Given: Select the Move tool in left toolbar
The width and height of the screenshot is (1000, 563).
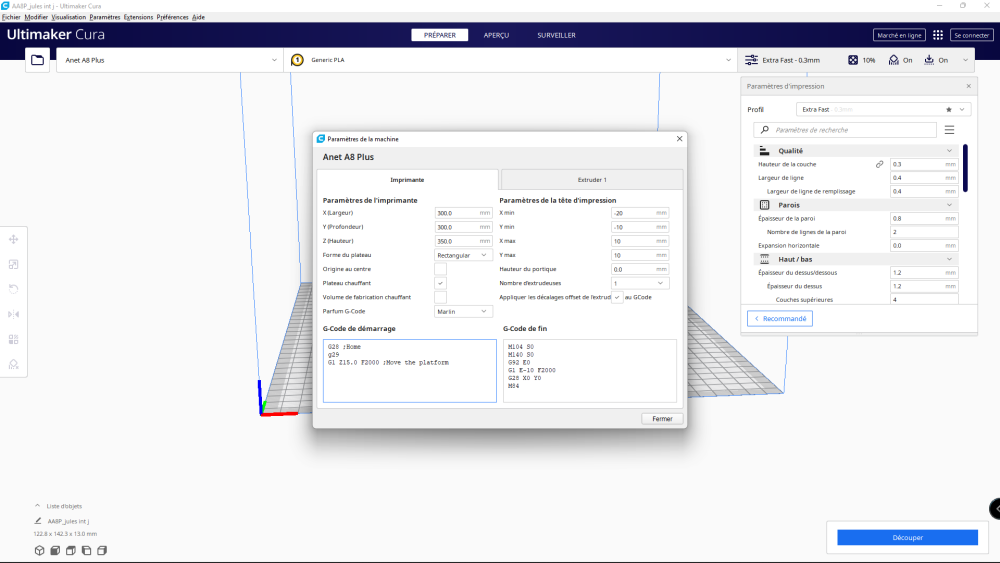Looking at the screenshot, I should point(13,240).
